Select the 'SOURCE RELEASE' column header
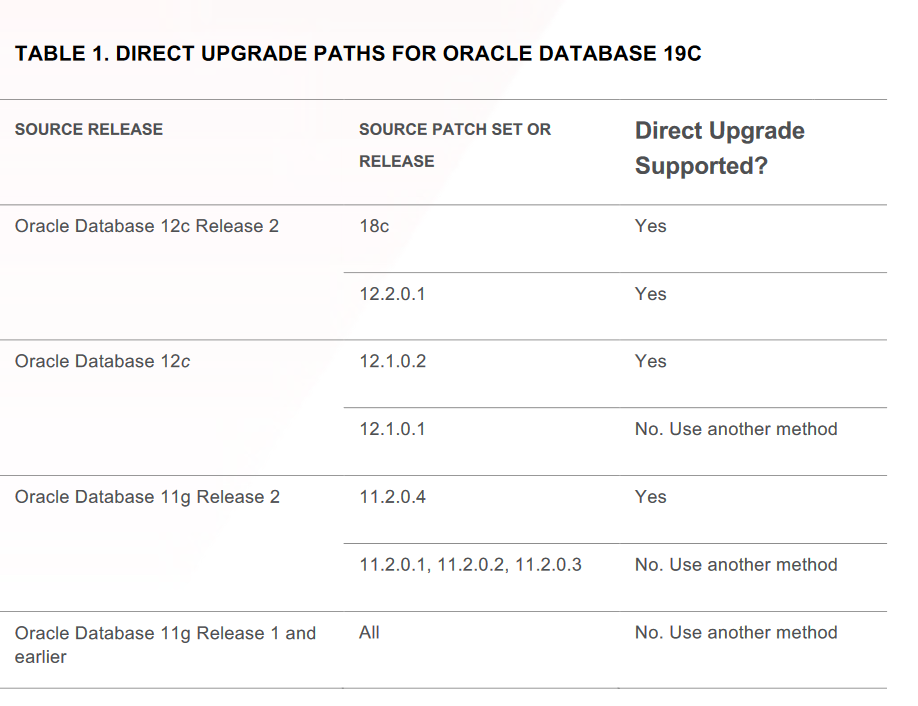Viewport: 918px width, 706px height. (x=88, y=129)
